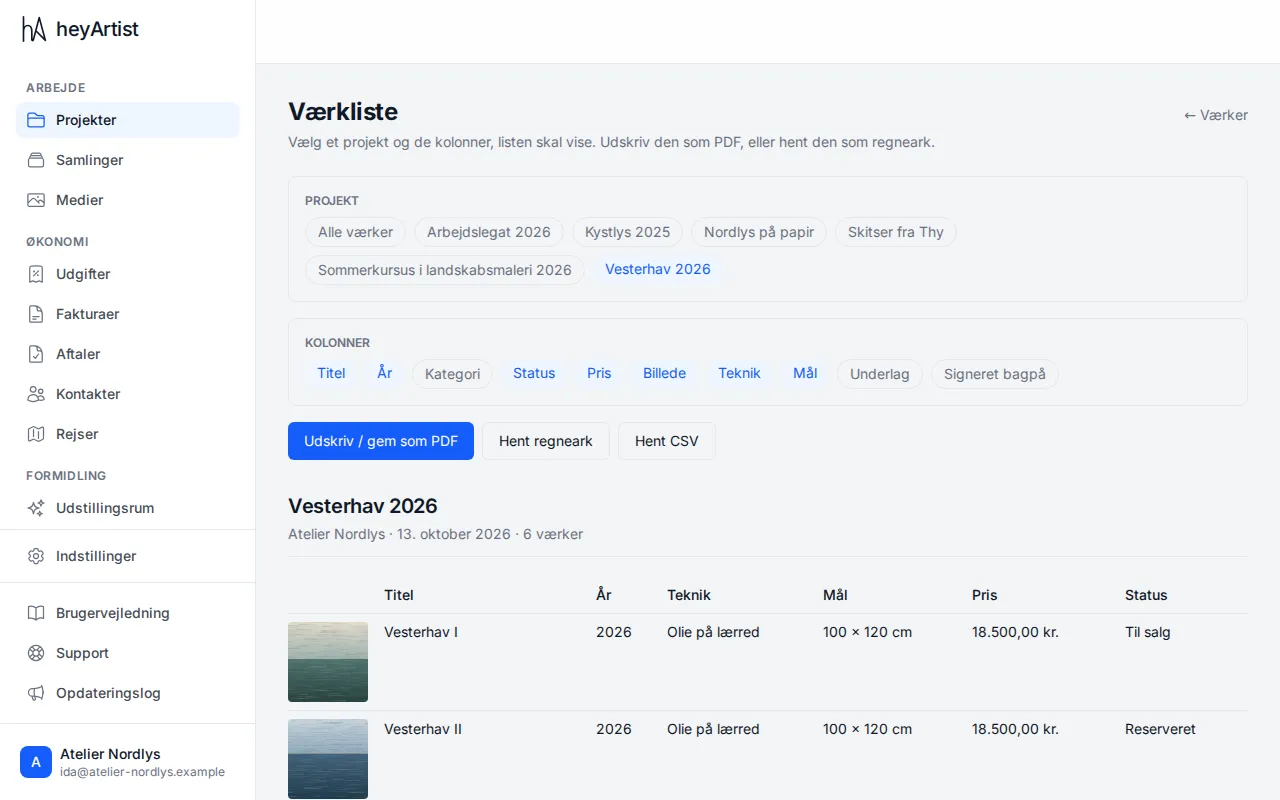Click Udskriv / gem som PDF
Screen dimensions: 1280x800
(381, 441)
